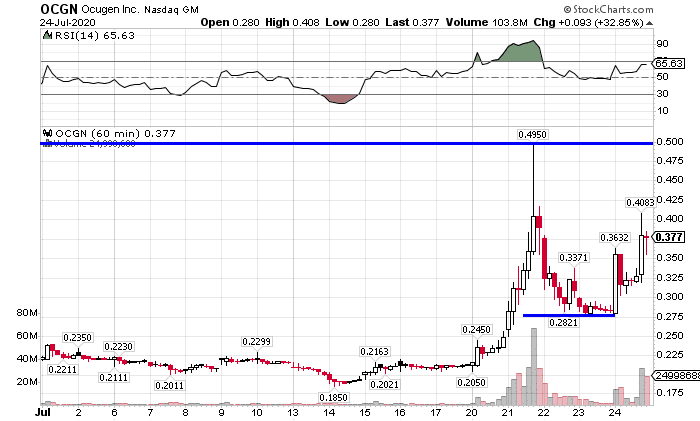
Task: Click the RSI(14) 65.63 legend label
Action: pyautogui.click(x=94, y=35)
